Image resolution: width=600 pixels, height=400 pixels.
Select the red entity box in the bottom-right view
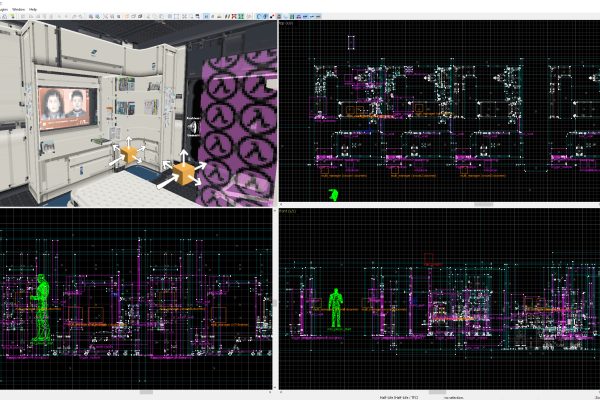(429, 258)
